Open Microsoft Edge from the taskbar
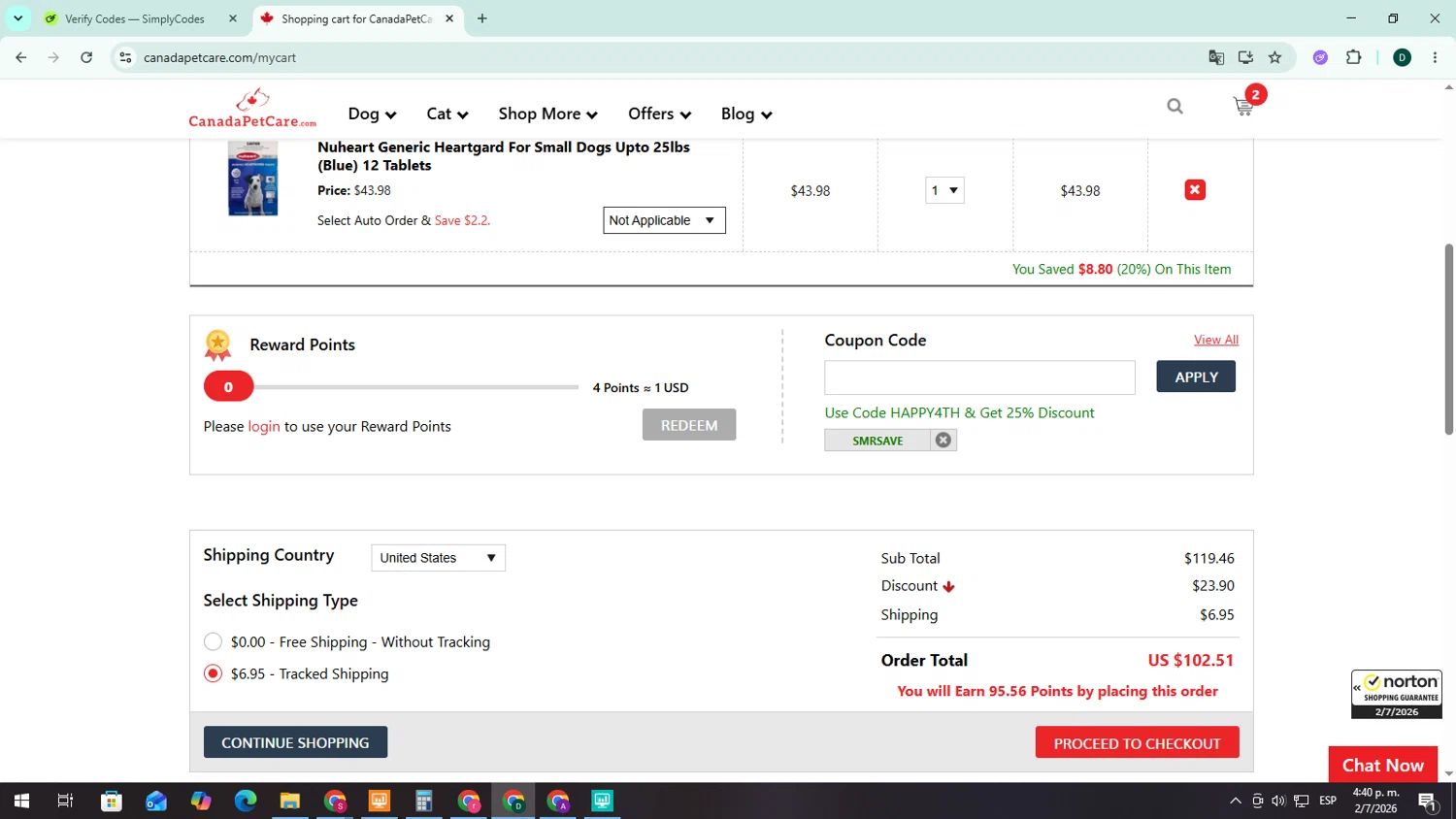Image resolution: width=1456 pixels, height=819 pixels. [246, 801]
